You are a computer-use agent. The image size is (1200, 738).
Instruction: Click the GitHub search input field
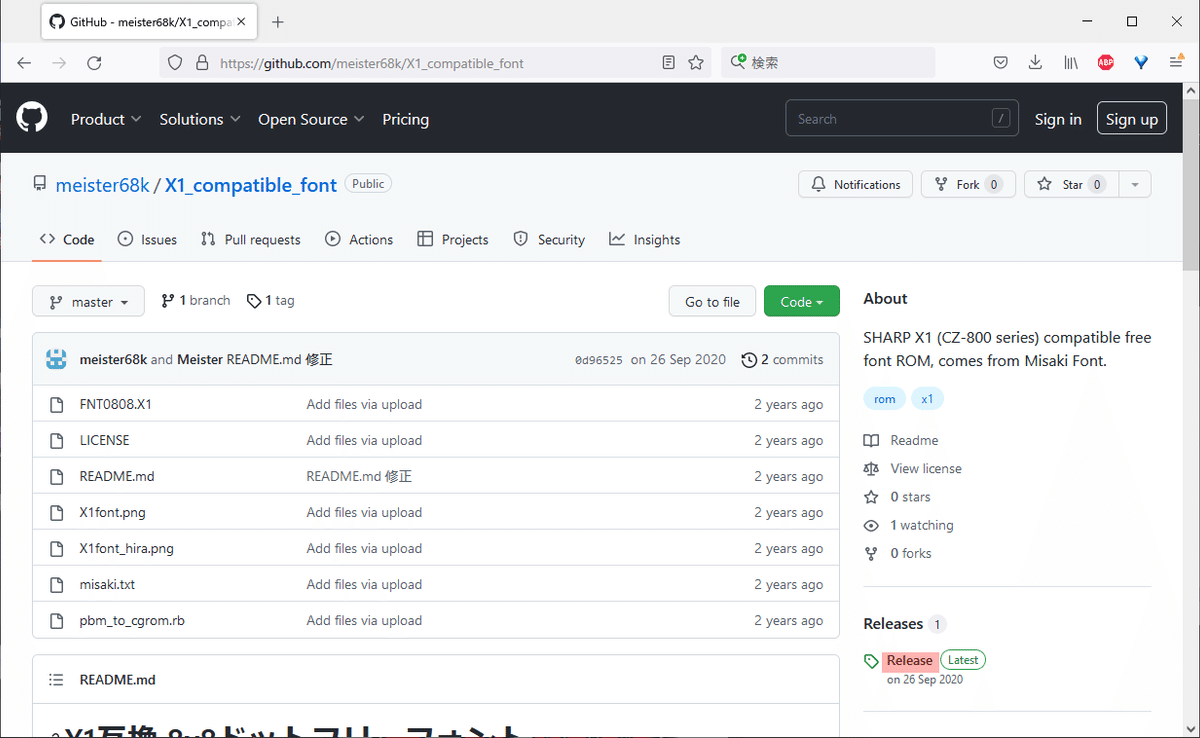[x=902, y=119]
